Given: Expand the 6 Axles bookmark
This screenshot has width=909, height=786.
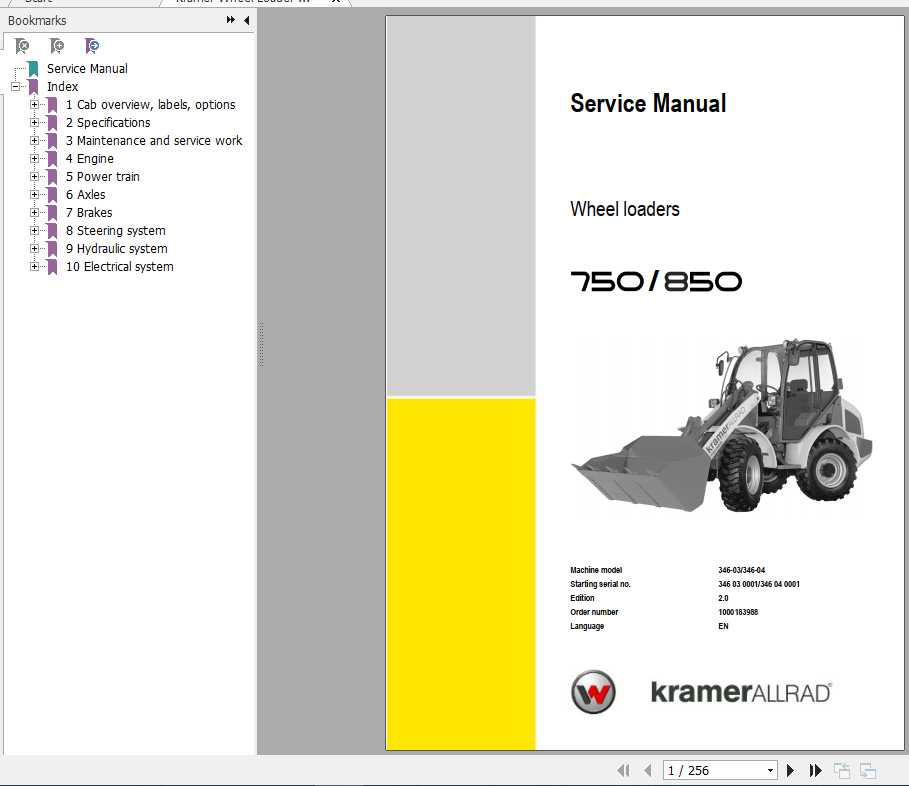Looking at the screenshot, I should [x=34, y=195].
